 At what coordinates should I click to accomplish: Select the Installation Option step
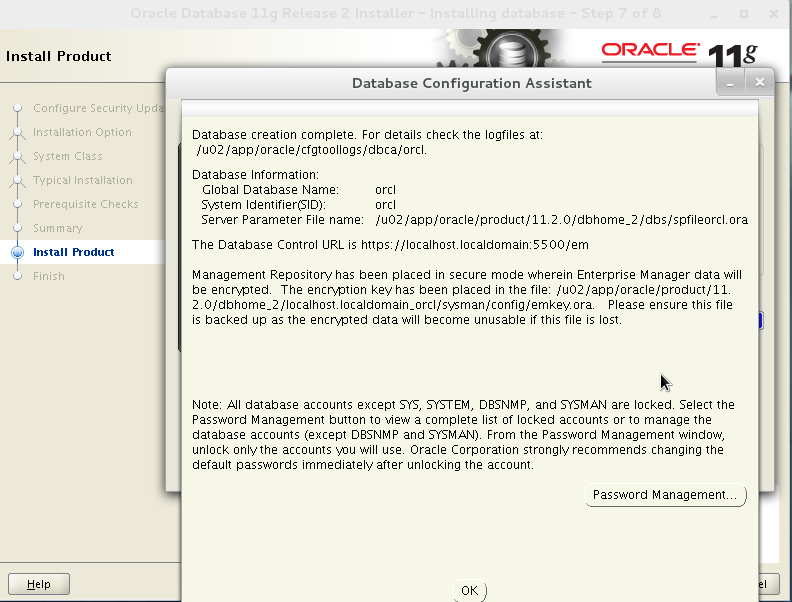(82, 132)
